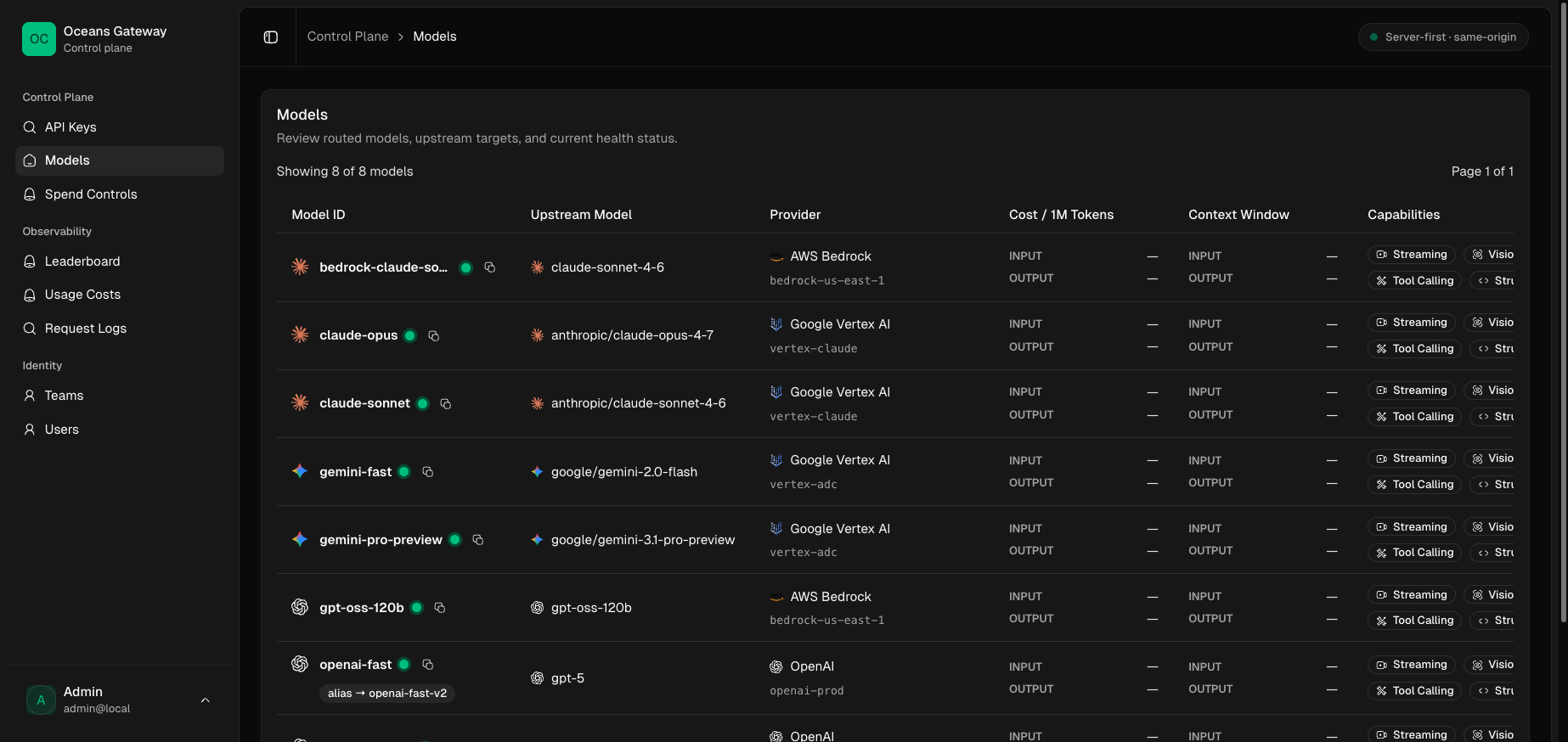Copy the claude-opus model ID

coord(434,336)
